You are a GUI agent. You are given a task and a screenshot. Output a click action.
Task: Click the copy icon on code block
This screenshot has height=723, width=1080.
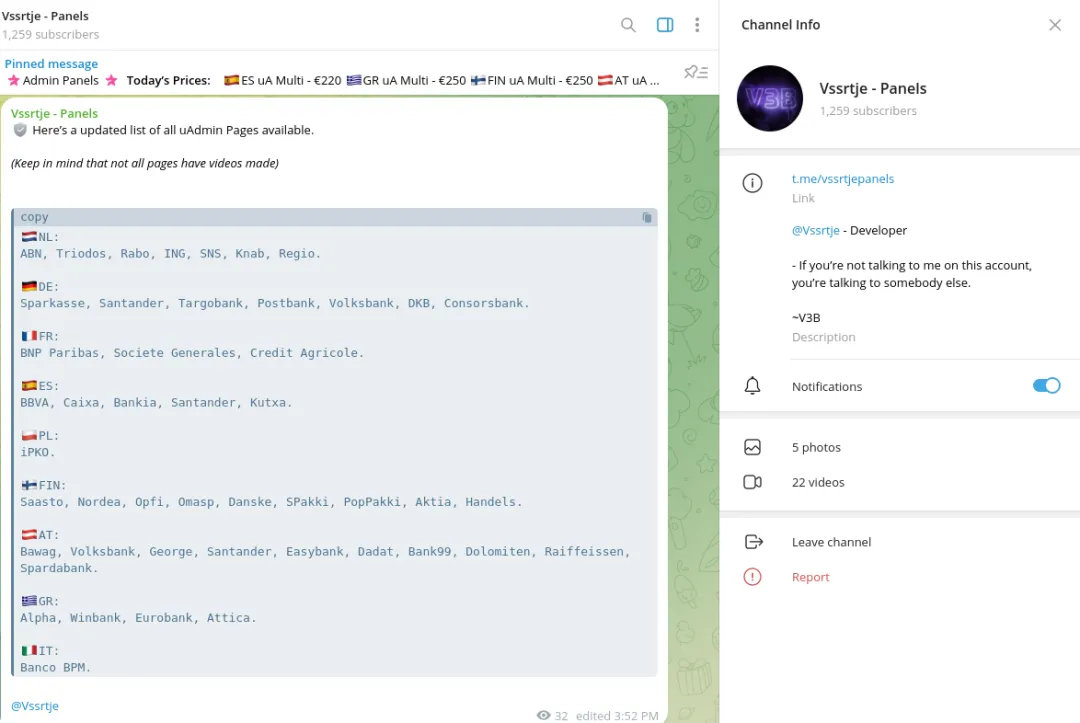pyautogui.click(x=647, y=217)
